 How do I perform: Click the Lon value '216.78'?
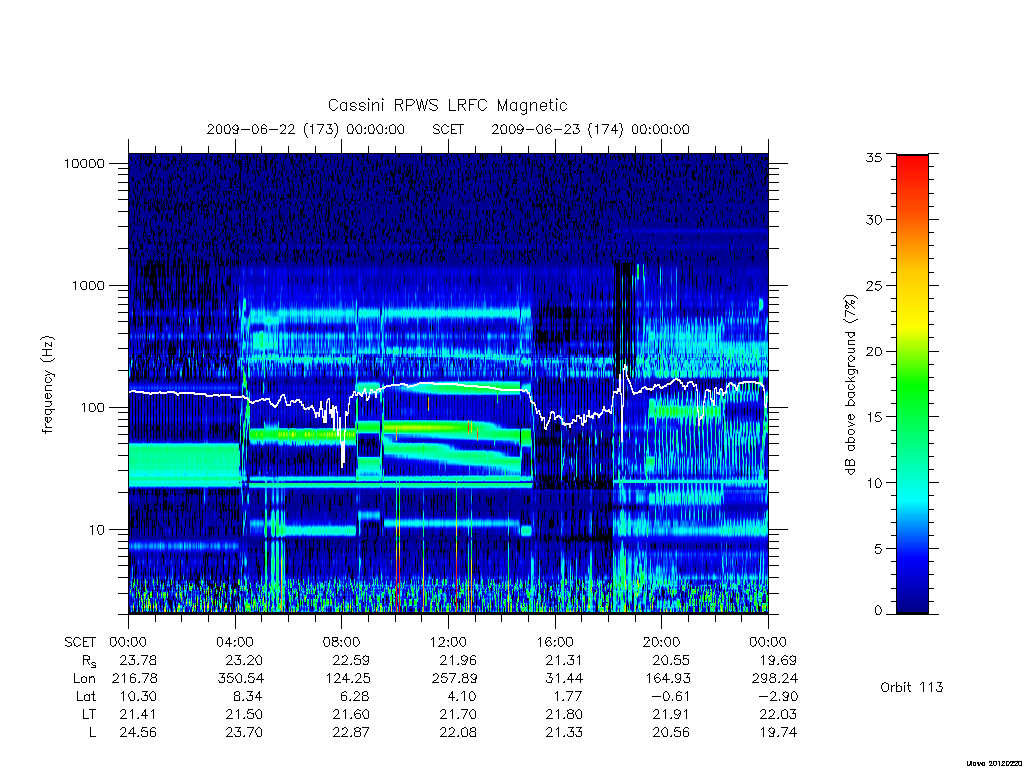(135, 679)
